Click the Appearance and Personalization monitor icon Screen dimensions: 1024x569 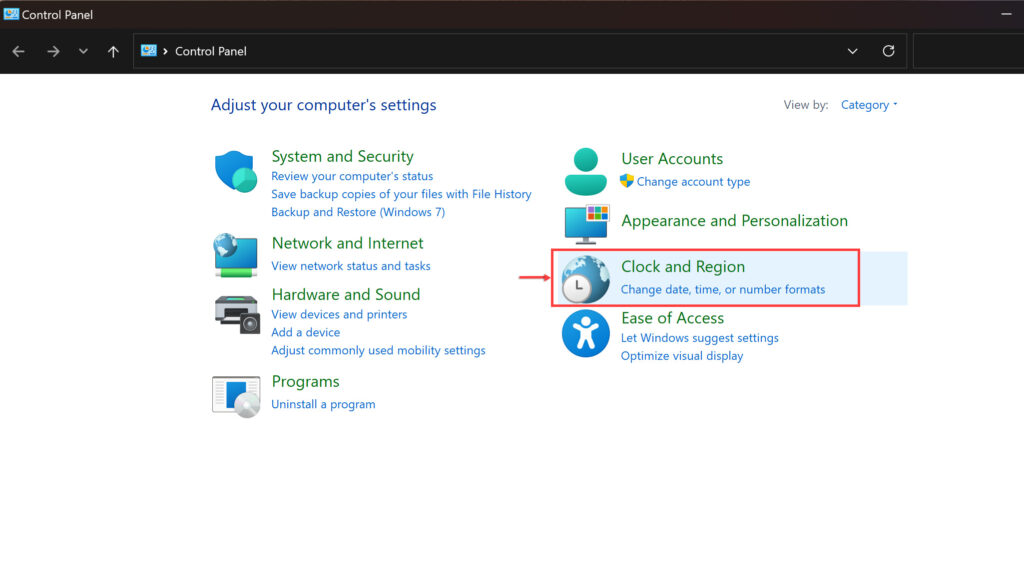(586, 224)
